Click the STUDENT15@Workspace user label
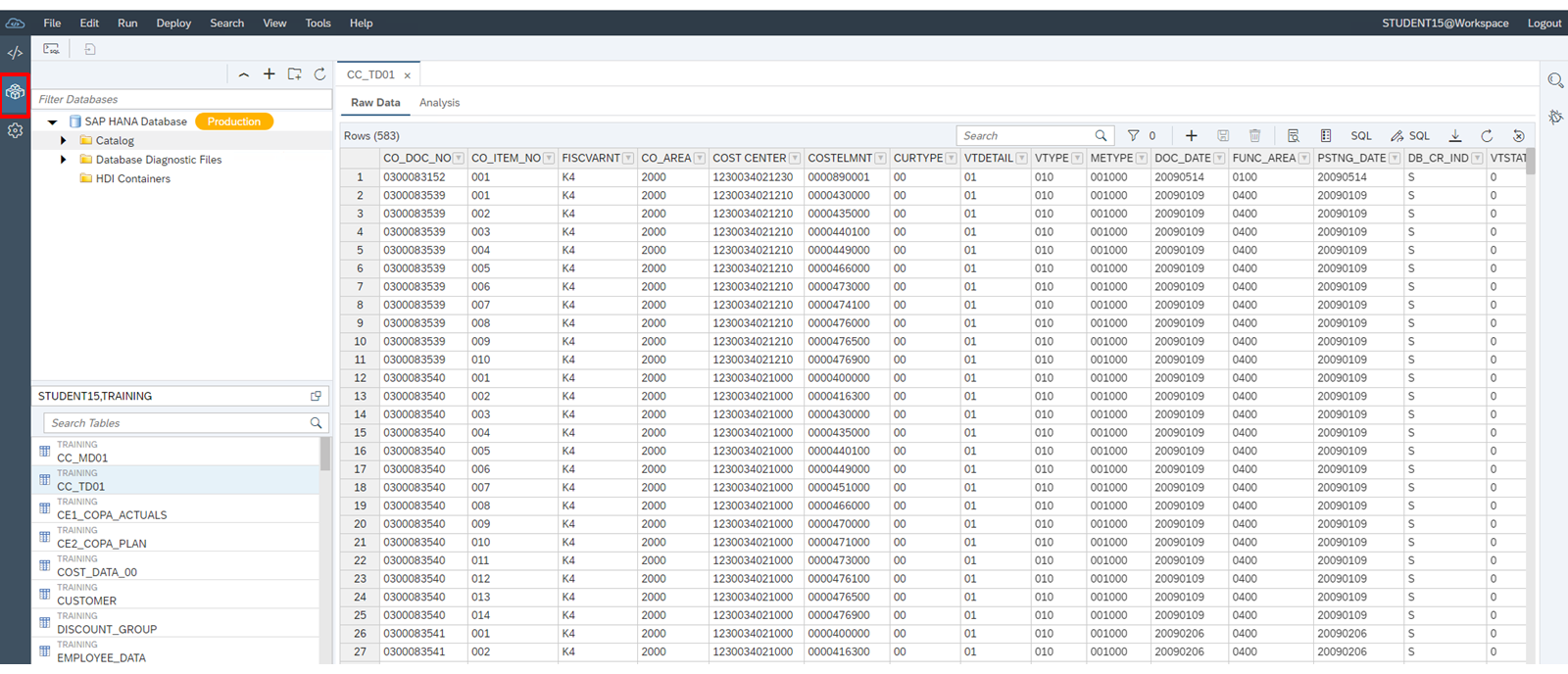The image size is (1568, 674). 1445,23
